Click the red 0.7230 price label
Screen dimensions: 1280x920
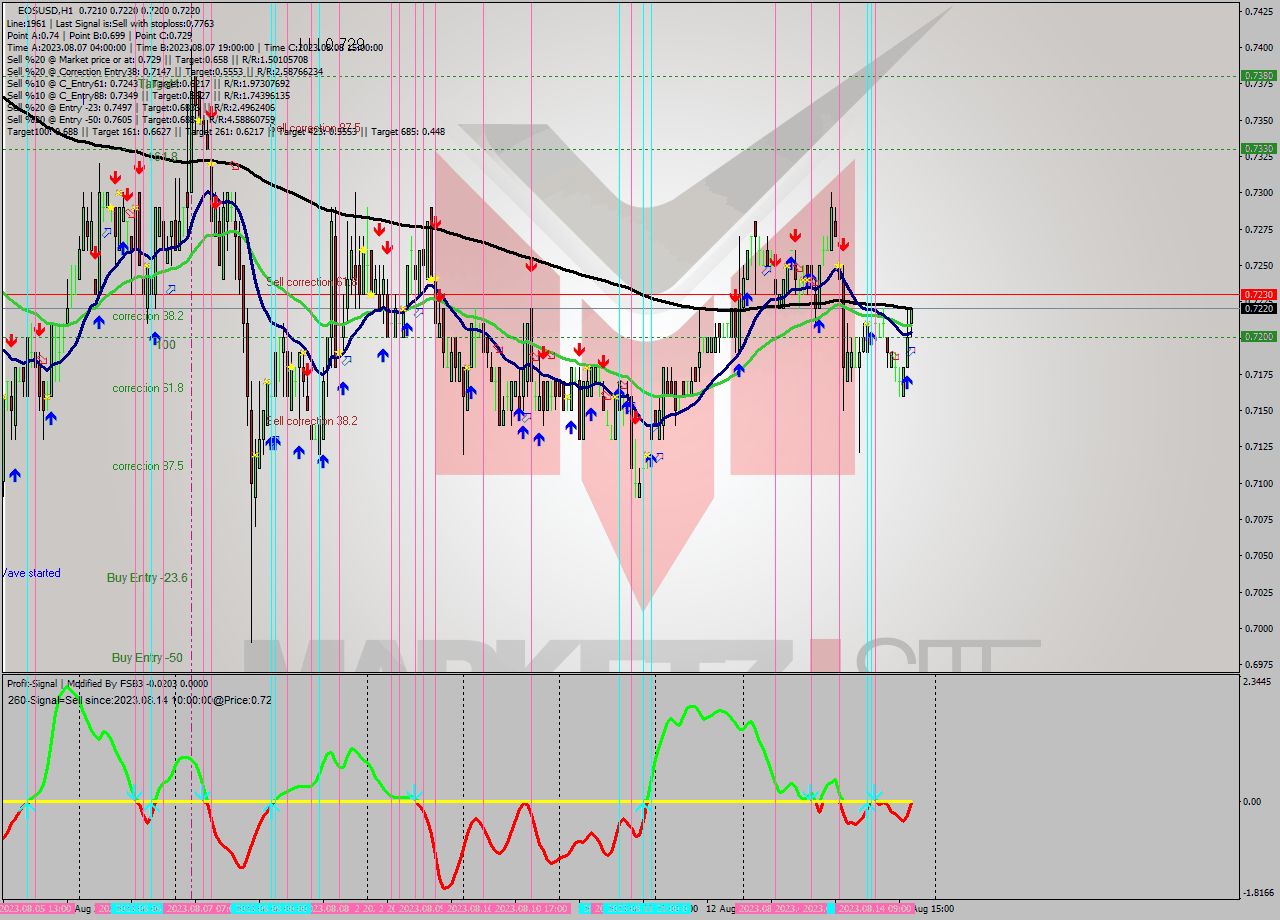click(x=1258, y=294)
